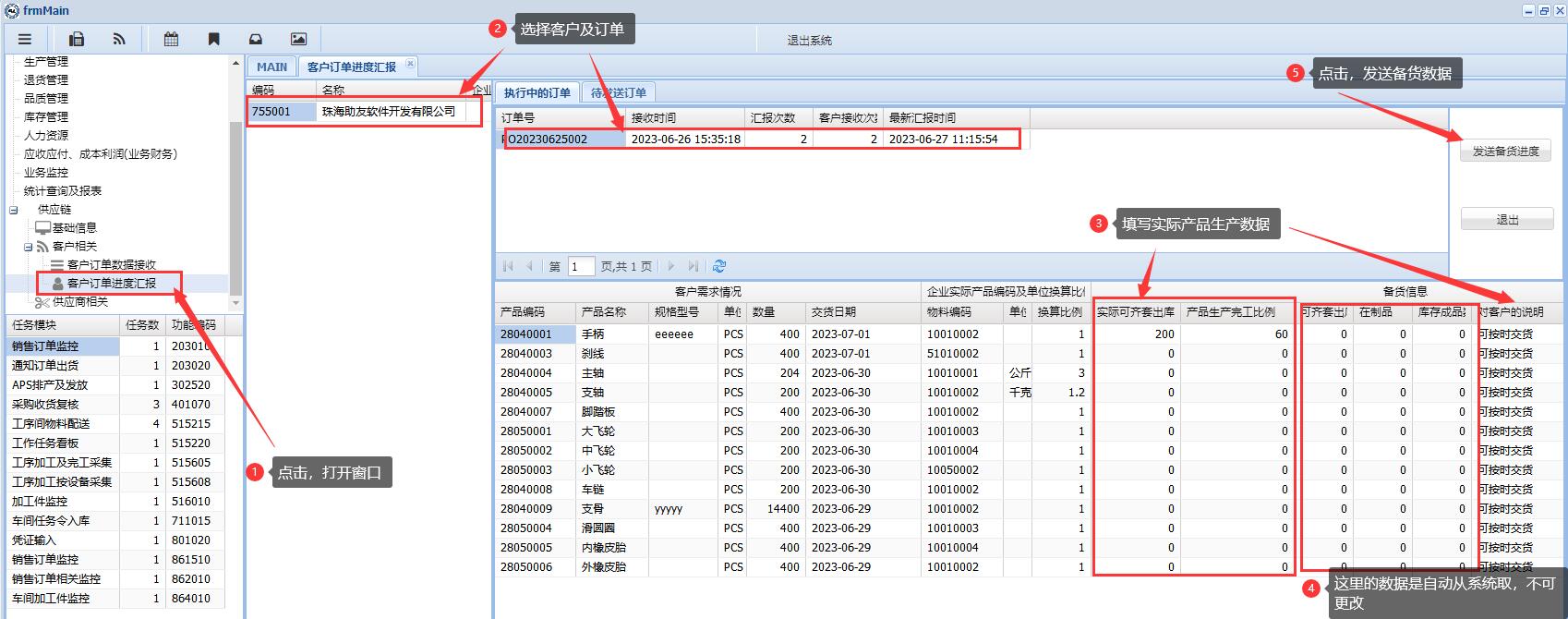This screenshot has width=1568, height=619.
Task: Open 客户订单数据接收 in the tree
Action: [x=112, y=265]
